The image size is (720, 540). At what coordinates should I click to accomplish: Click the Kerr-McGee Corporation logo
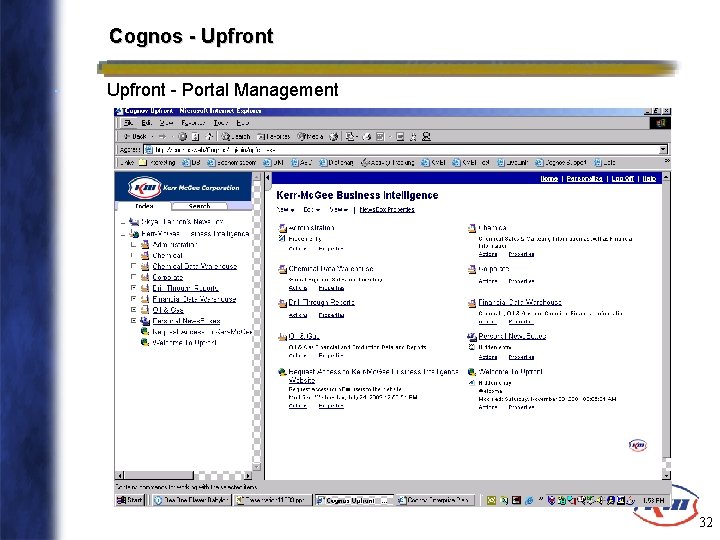[184, 187]
